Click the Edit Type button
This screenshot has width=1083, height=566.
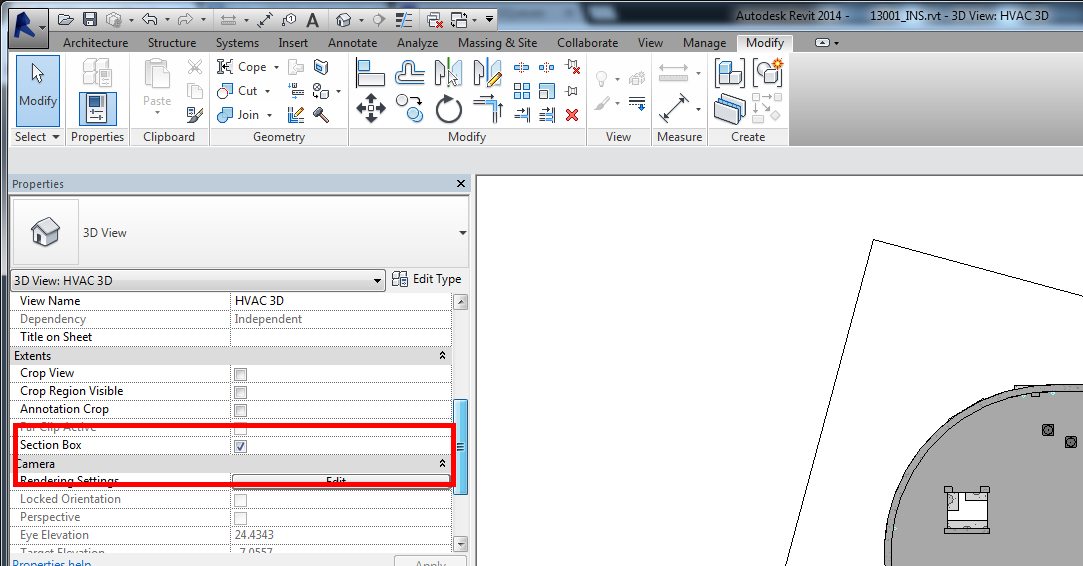[x=427, y=279]
